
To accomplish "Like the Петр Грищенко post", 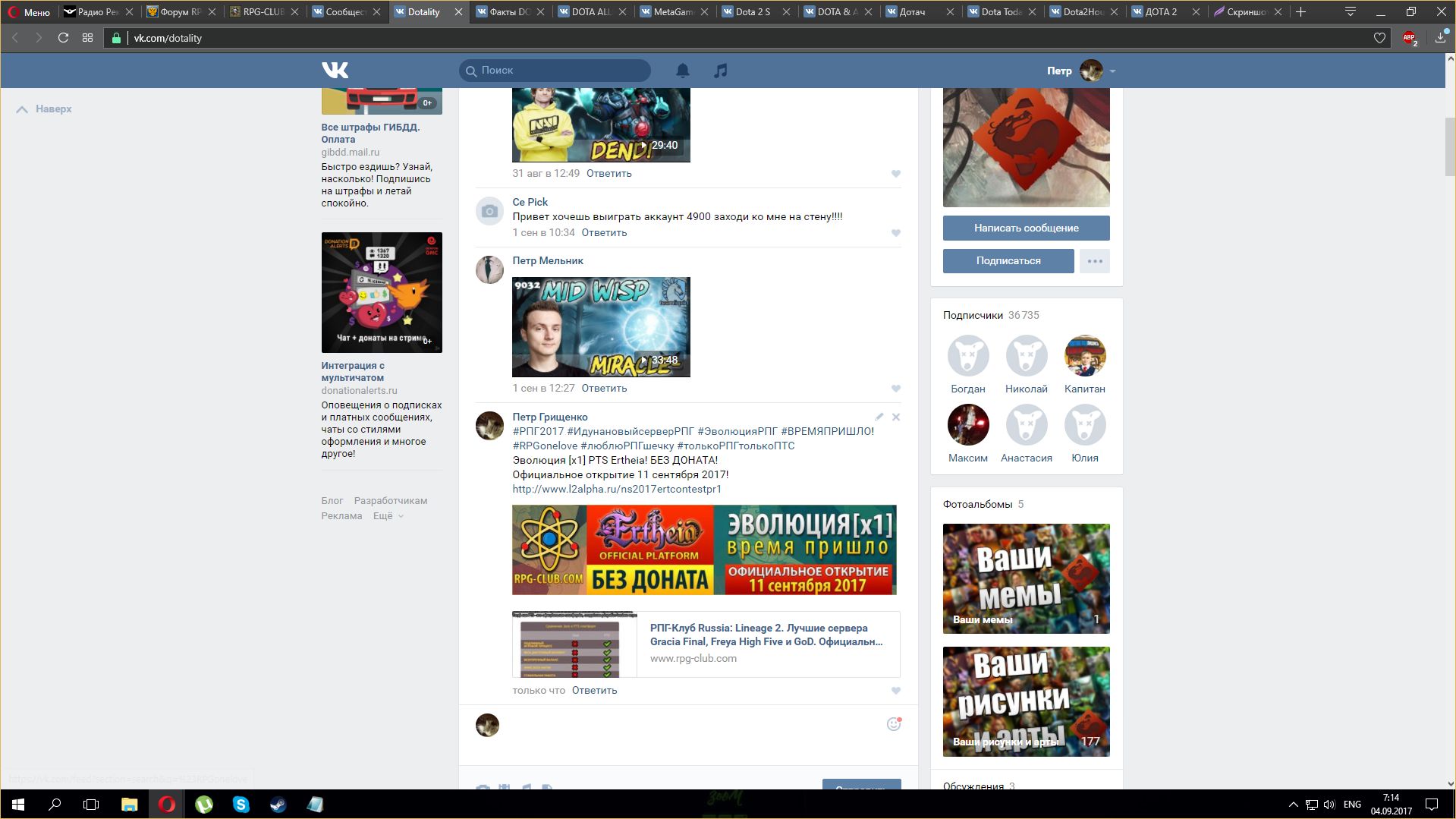I will point(896,691).
